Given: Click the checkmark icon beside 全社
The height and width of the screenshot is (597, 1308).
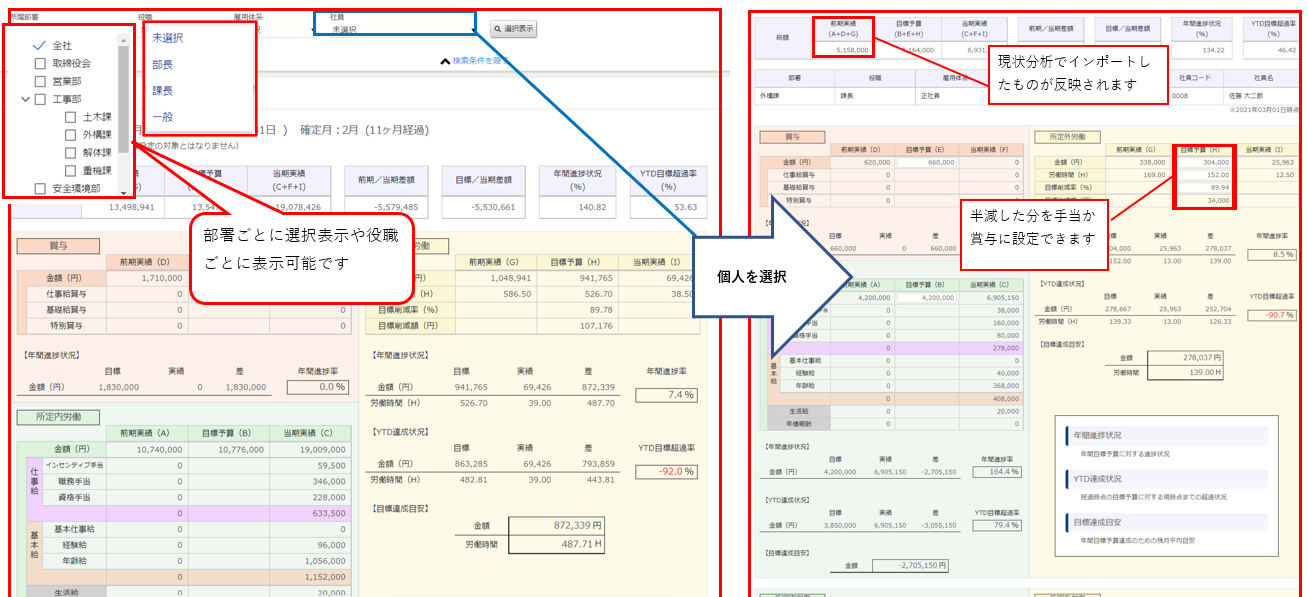Looking at the screenshot, I should 40,46.
